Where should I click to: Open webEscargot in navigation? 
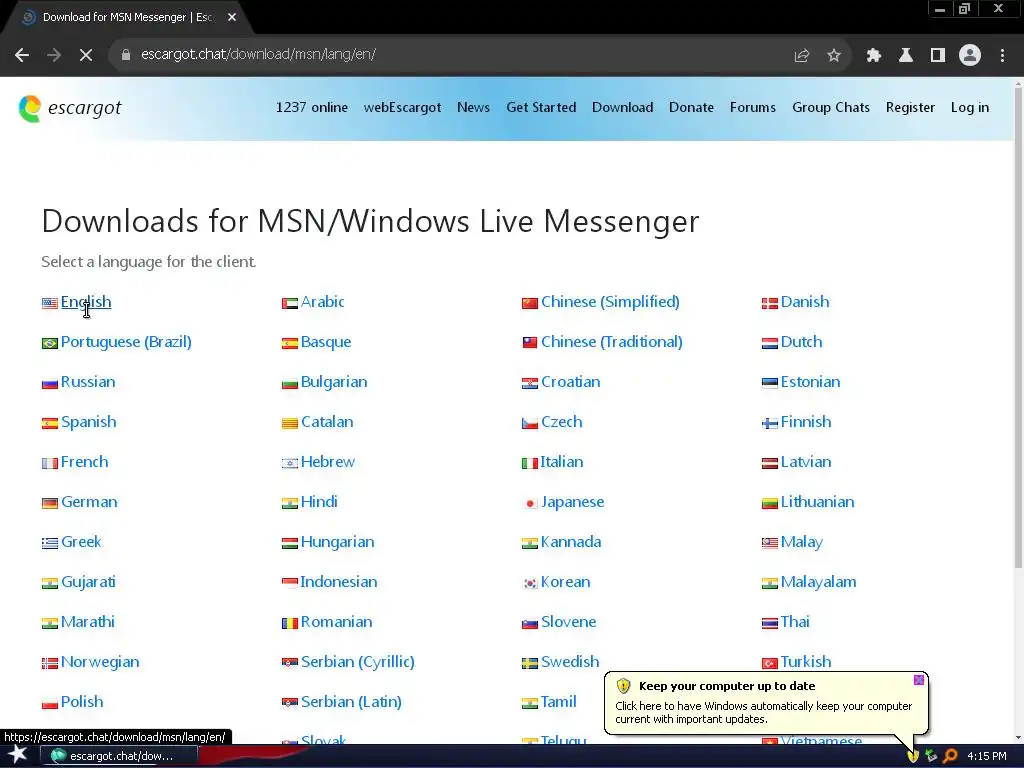402,107
